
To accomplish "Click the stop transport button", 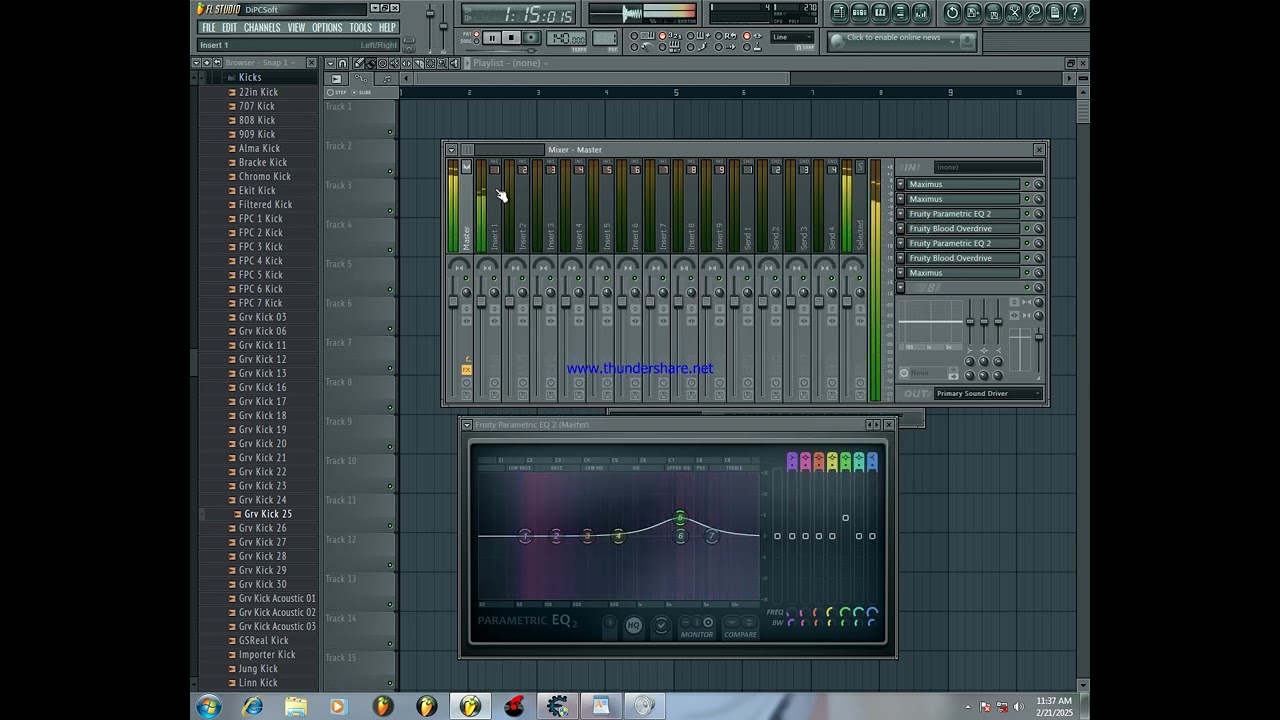I will (x=510, y=38).
